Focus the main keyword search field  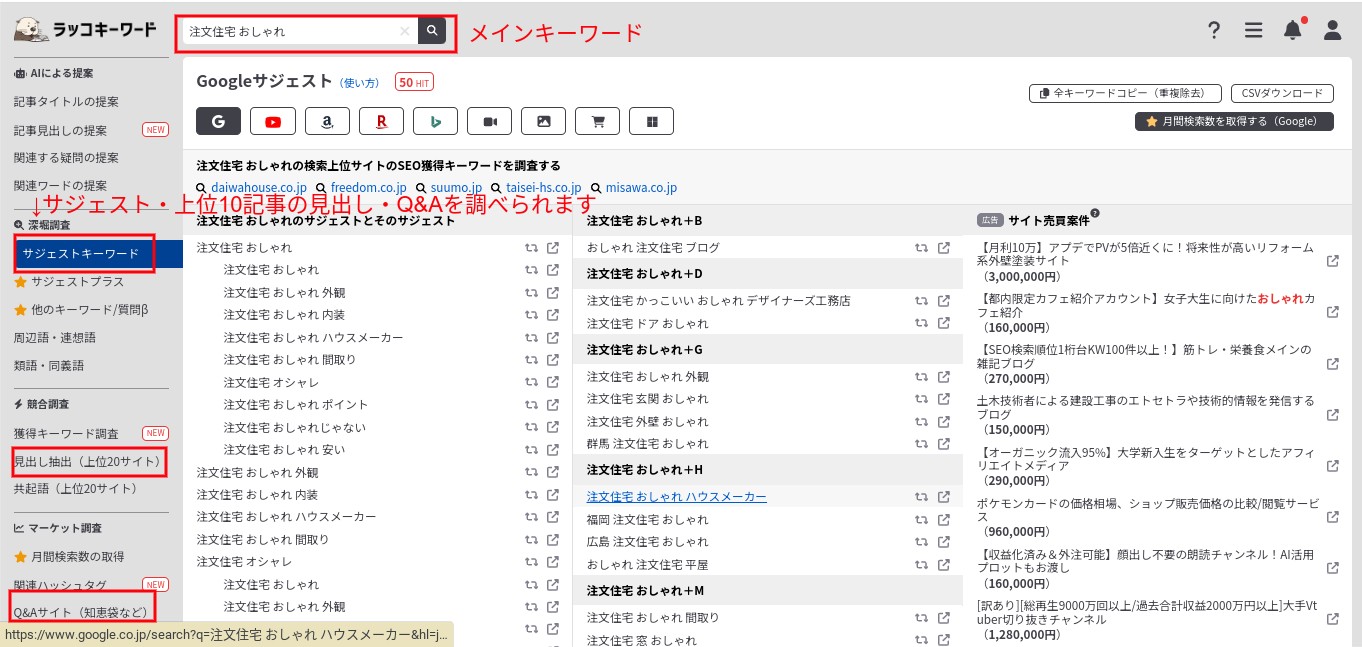pyautogui.click(x=290, y=31)
